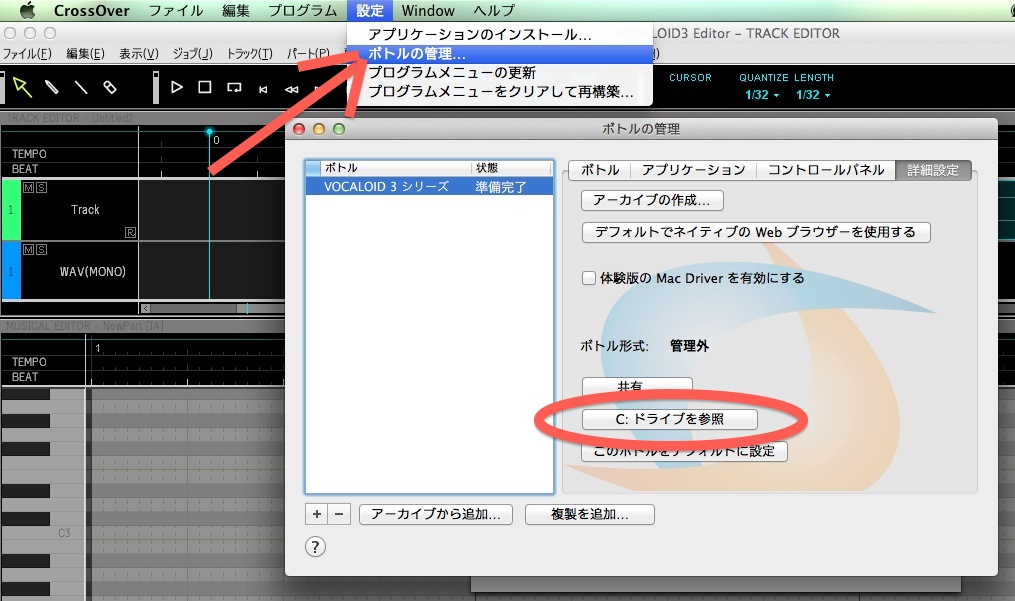
Task: Add a bottle with plus button
Action: click(317, 514)
